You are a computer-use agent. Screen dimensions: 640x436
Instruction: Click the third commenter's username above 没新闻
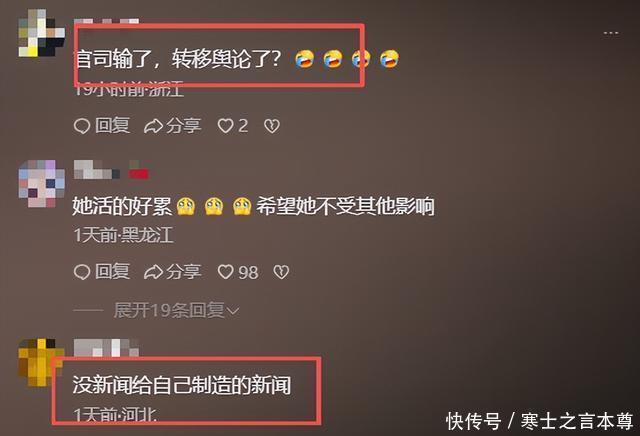point(107,347)
